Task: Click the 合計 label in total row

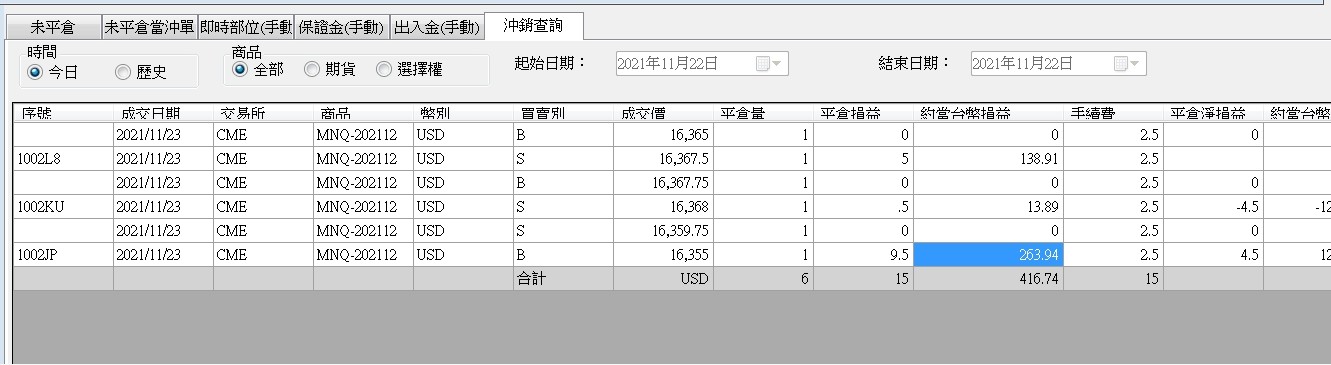Action: (x=563, y=279)
